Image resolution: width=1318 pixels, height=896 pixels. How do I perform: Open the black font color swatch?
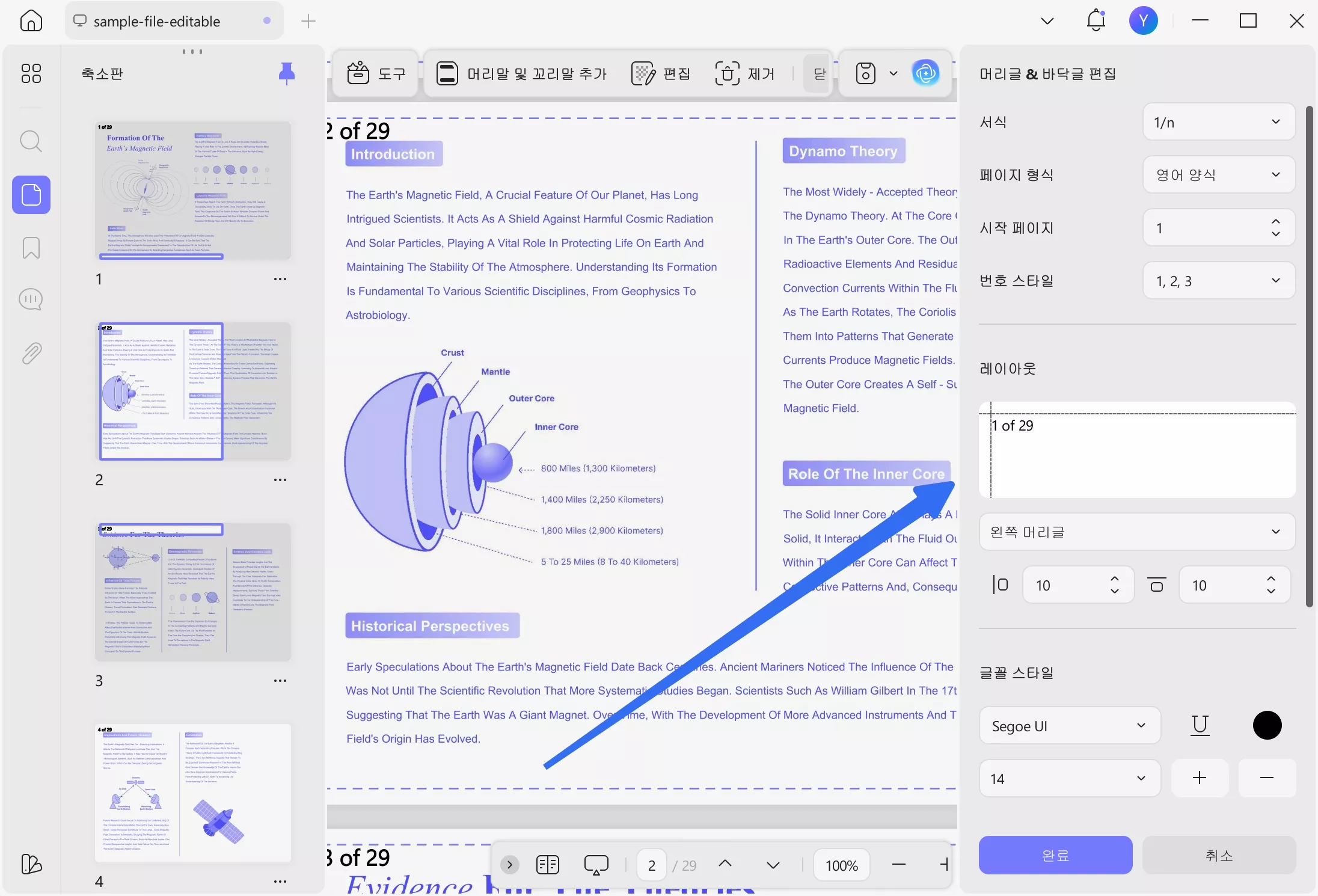click(1267, 725)
